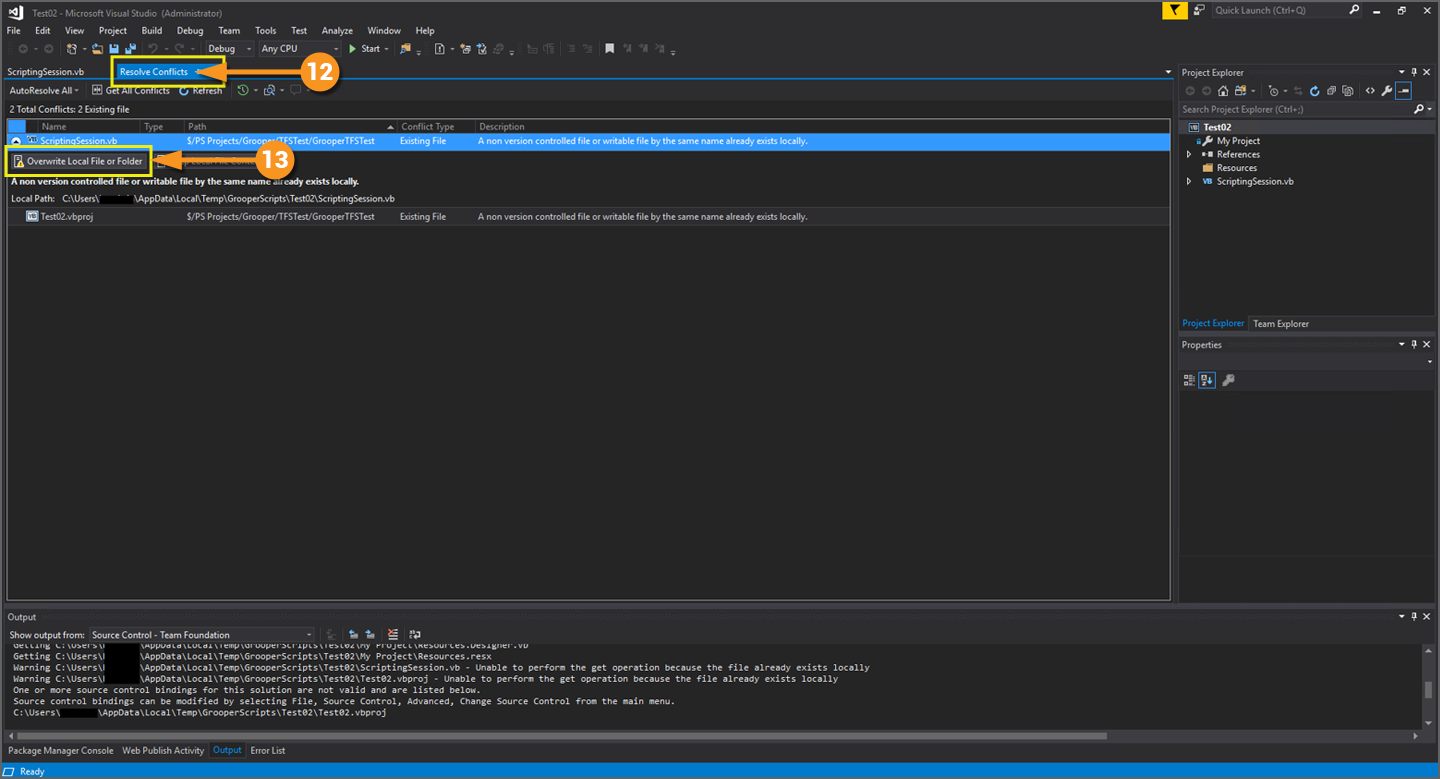Toggle auto-hide pin on Project Explorer panel
This screenshot has width=1440, height=779.
(1414, 72)
